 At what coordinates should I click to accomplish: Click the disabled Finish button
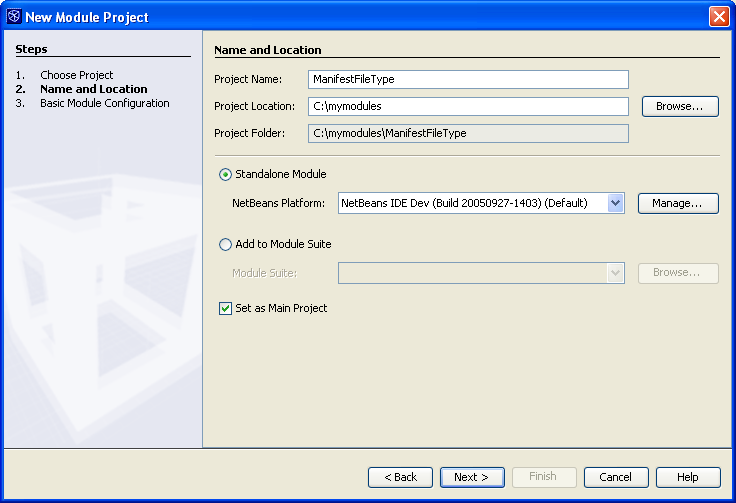544,477
